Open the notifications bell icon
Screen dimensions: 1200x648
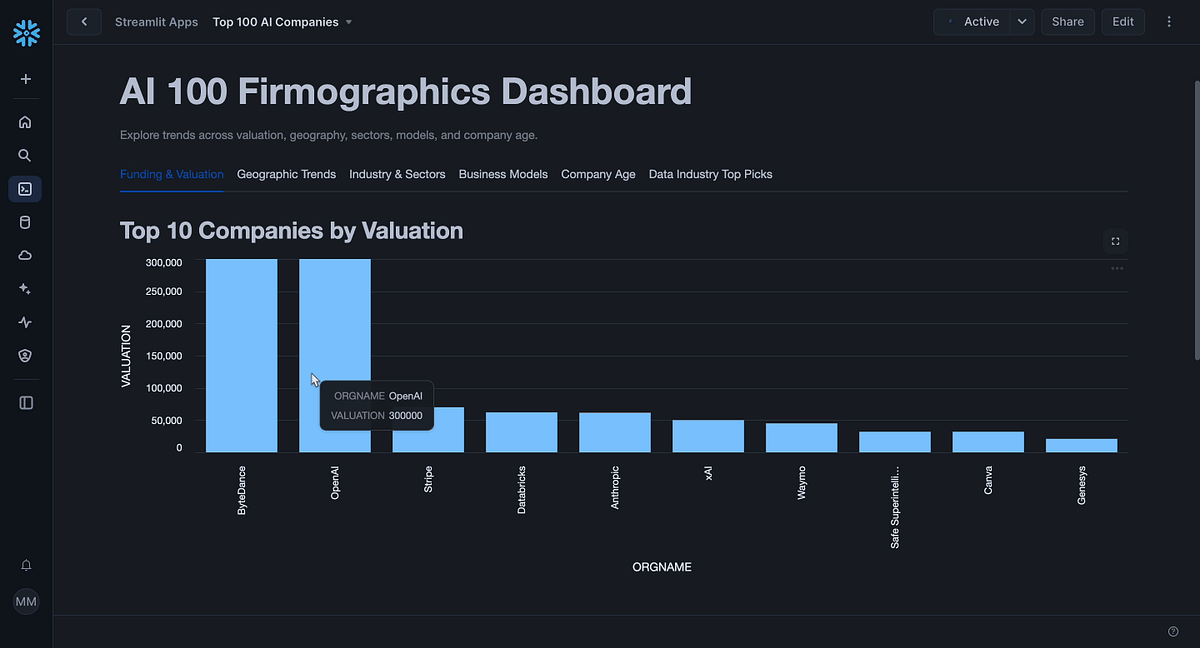tap(26, 565)
